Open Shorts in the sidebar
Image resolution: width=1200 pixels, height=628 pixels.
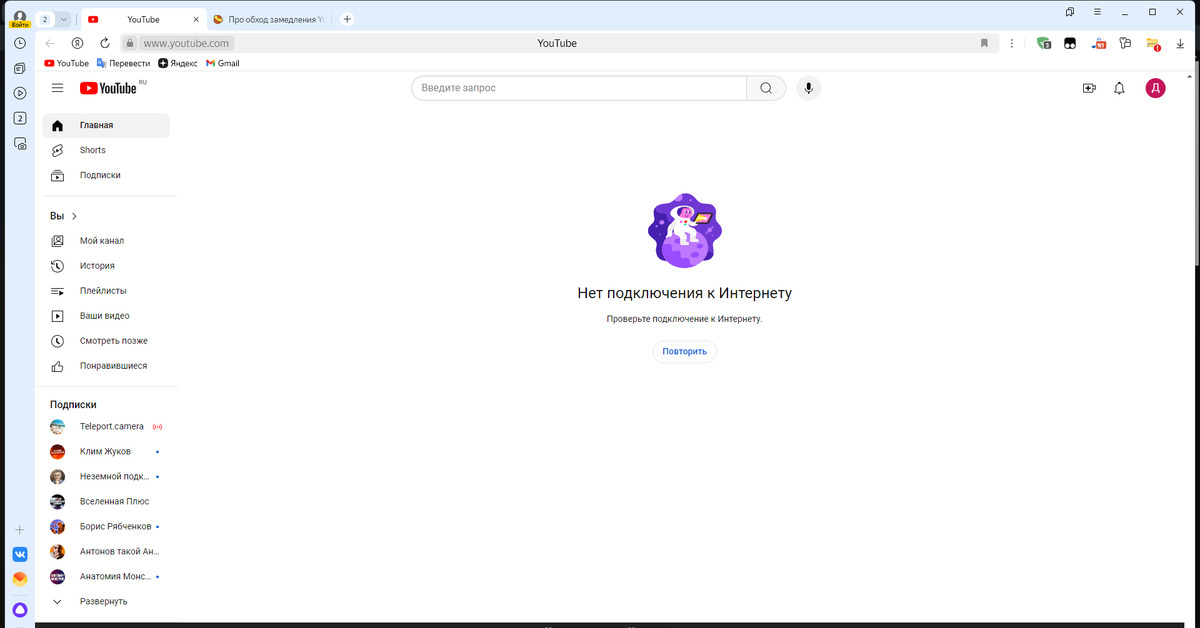106,150
